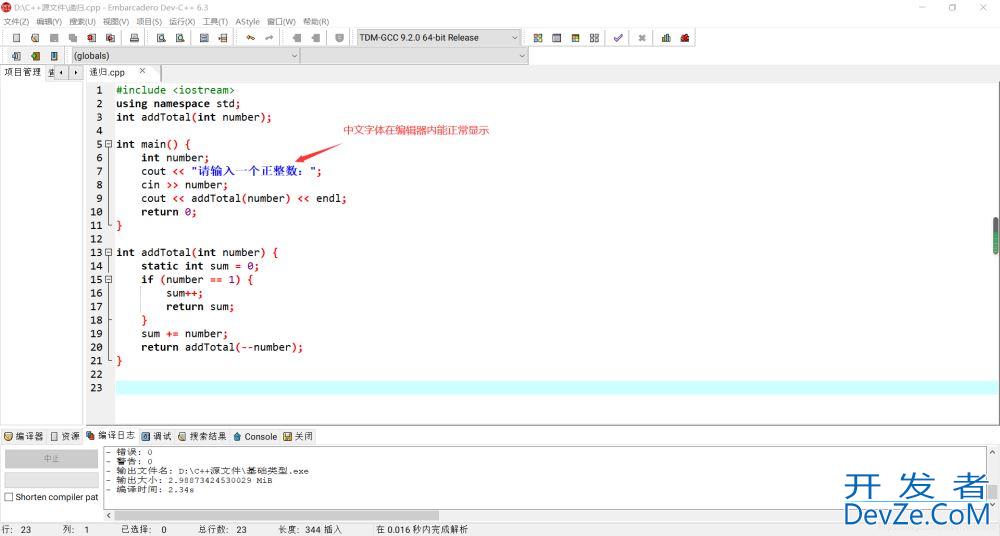Click the Compile and Run toolbar icon

point(575,38)
